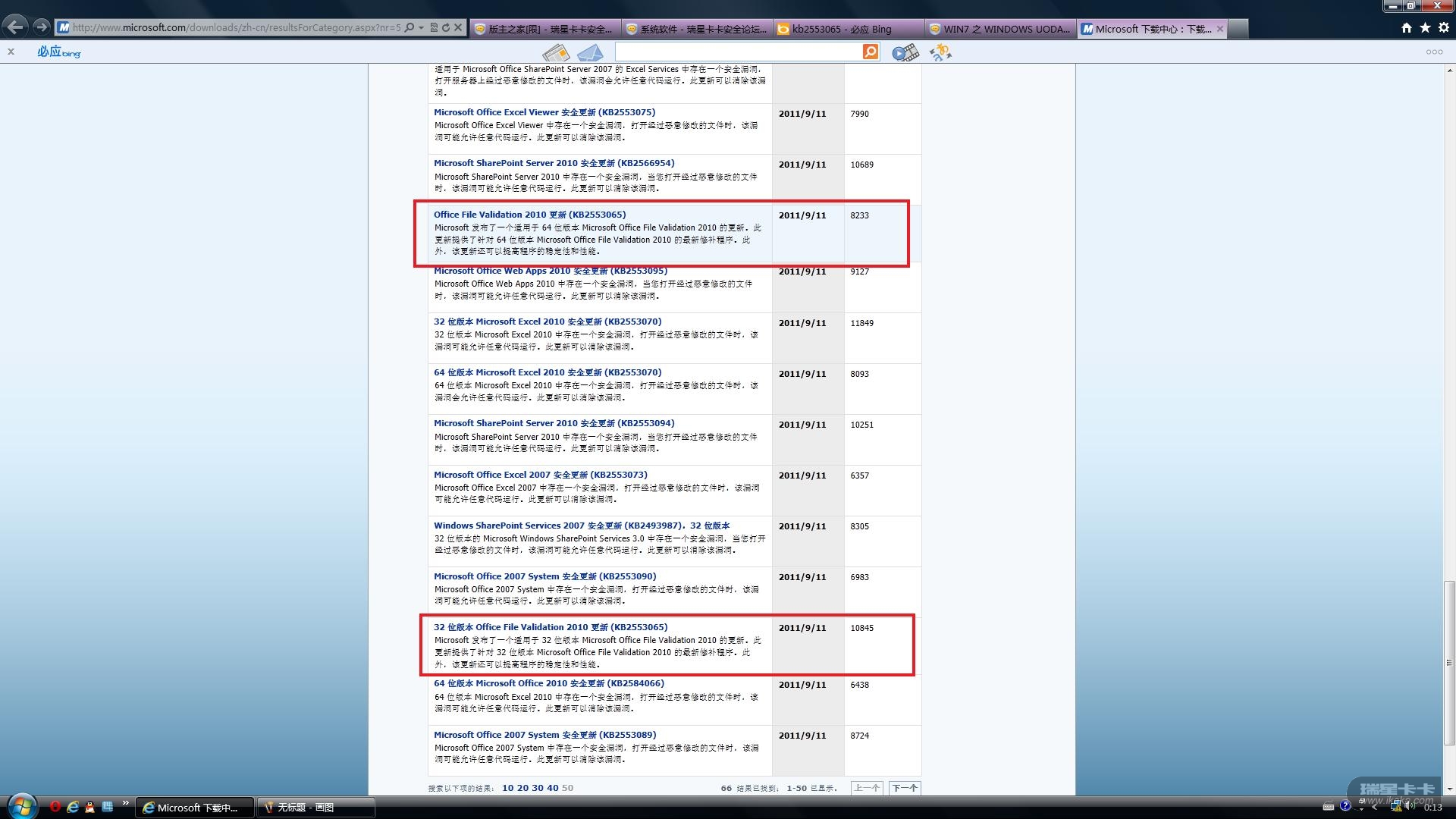Open the Home page icon
This screenshot has width=1456, height=819.
(x=1407, y=28)
